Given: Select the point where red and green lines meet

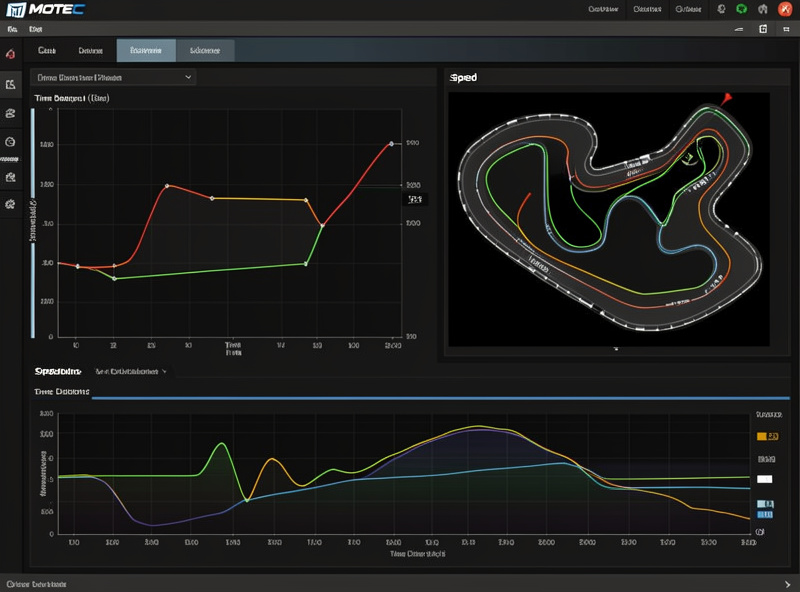Looking at the screenshot, I should [322, 225].
